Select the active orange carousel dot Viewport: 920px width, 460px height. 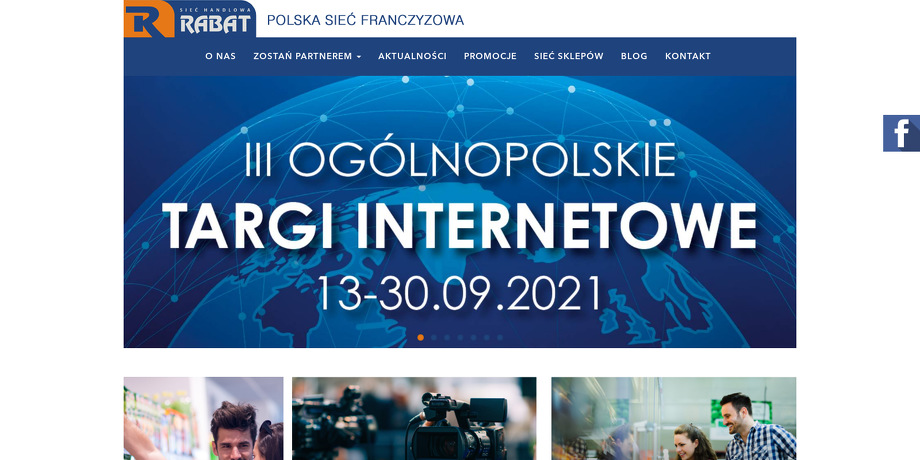(421, 337)
